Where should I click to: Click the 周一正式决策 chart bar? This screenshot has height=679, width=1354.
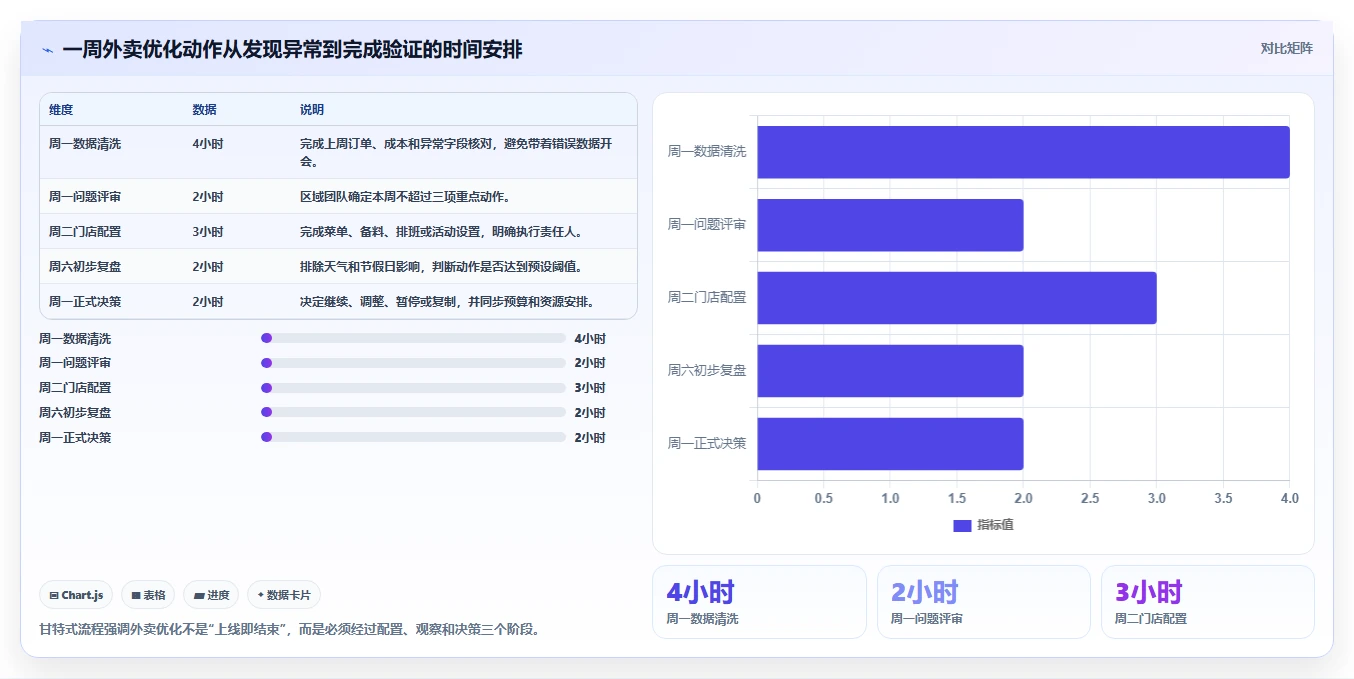pos(890,444)
